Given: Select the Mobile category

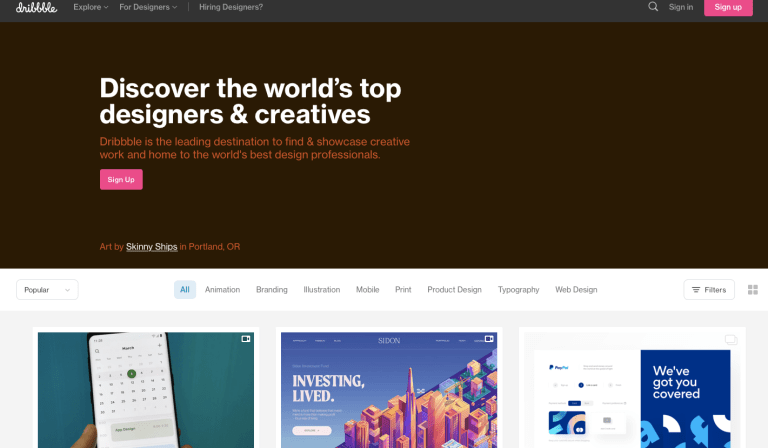Looking at the screenshot, I should click(x=367, y=290).
